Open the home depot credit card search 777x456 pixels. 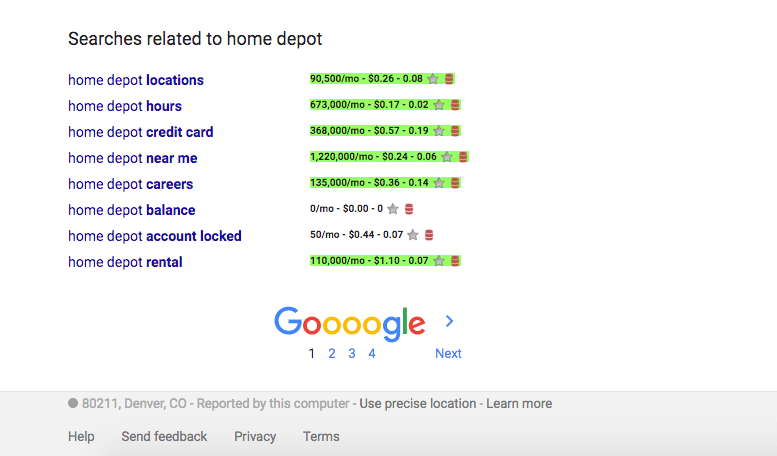(141, 132)
